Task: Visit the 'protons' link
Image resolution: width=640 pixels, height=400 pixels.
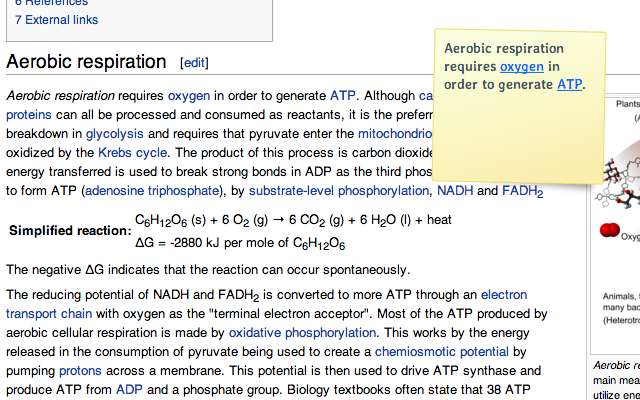Action: click(x=80, y=370)
